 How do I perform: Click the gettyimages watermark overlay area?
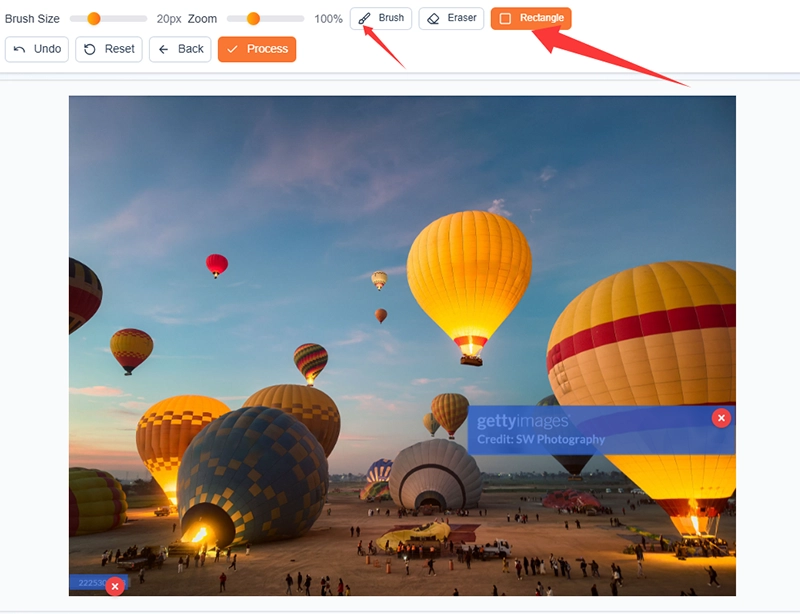[x=580, y=428]
